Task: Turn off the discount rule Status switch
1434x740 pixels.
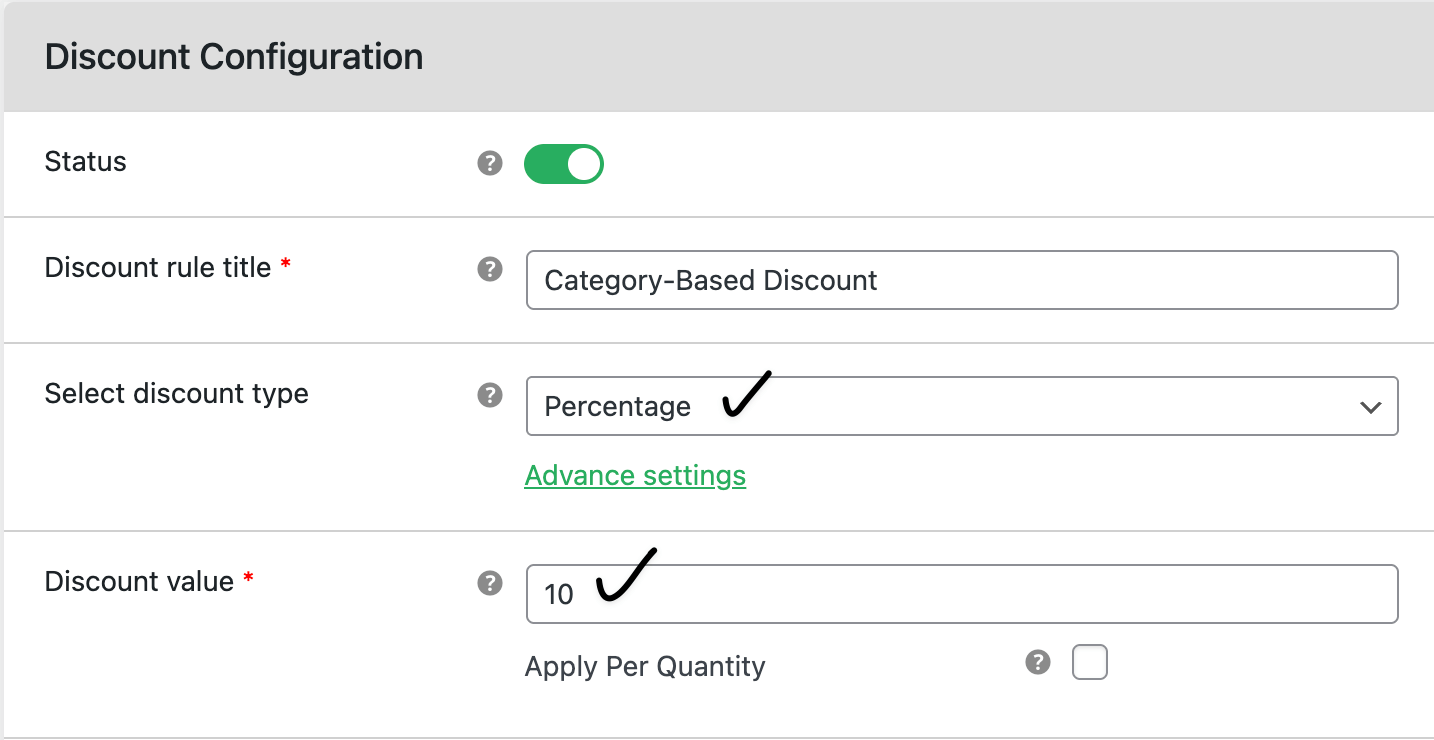Action: click(563, 163)
